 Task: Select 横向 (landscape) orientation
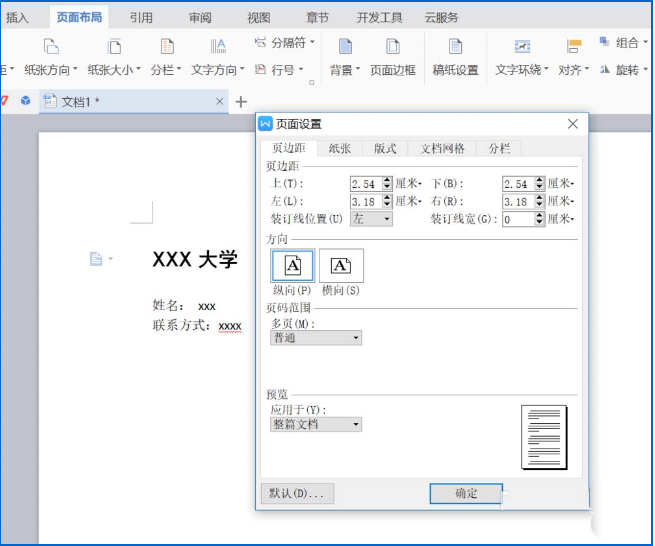tap(341, 265)
